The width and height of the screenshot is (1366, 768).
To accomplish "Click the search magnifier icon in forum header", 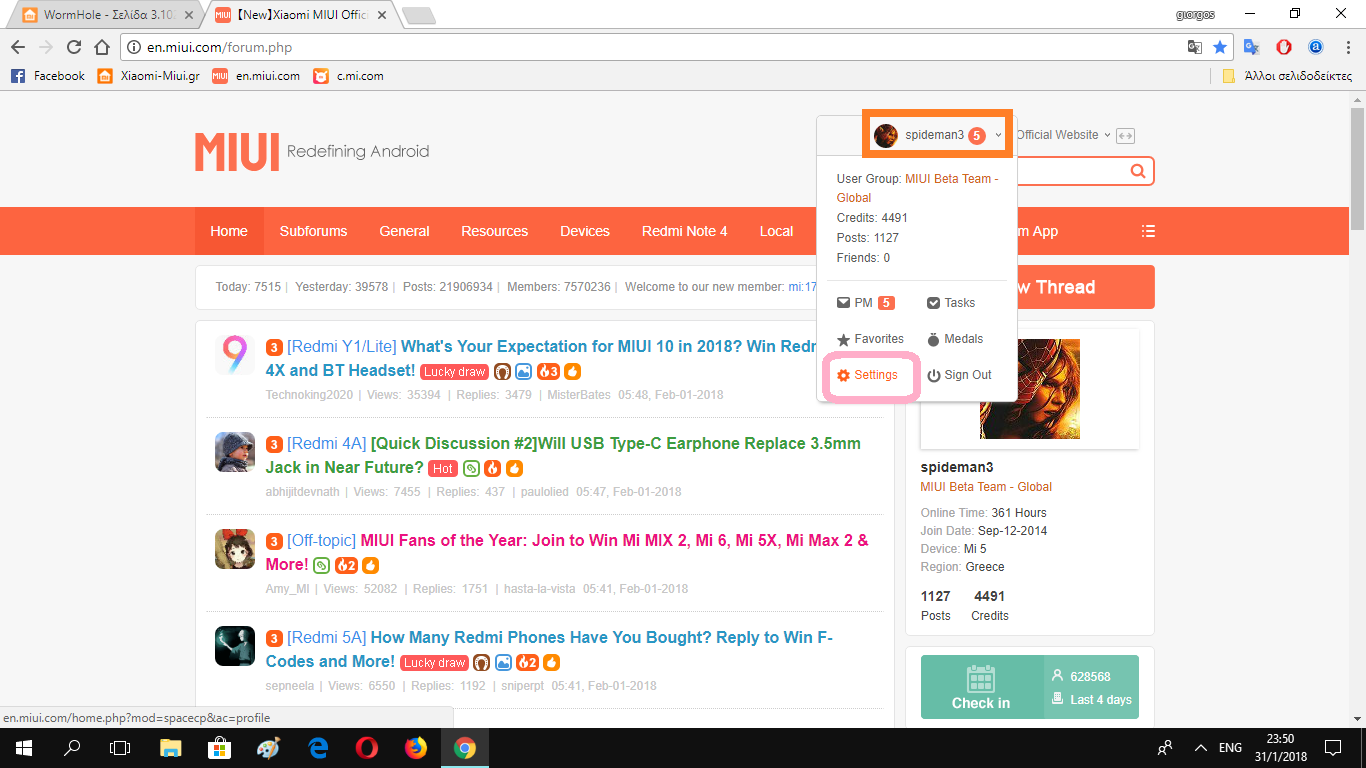I will 1137,171.
